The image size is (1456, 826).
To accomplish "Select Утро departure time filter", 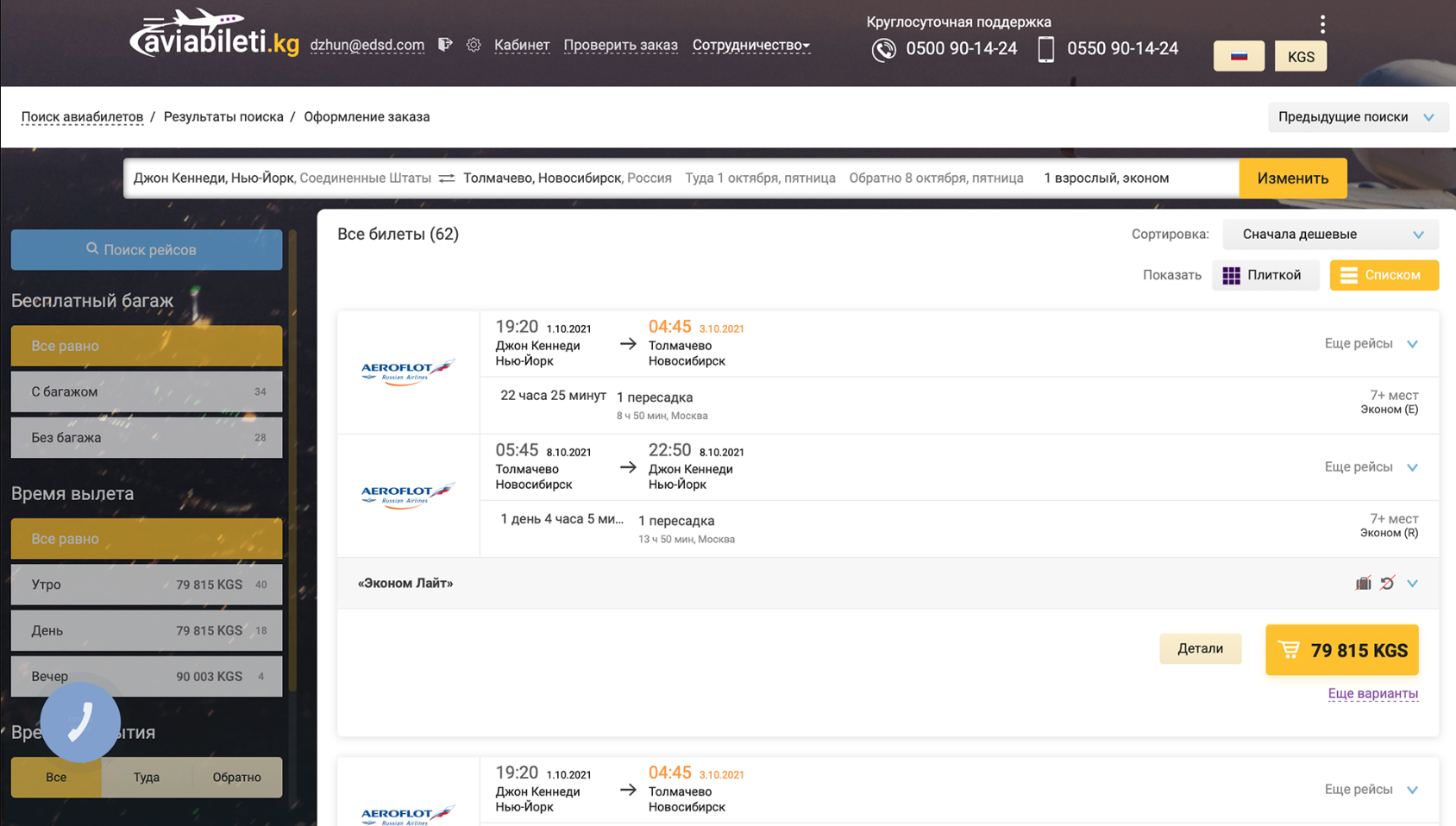I will click(x=147, y=585).
